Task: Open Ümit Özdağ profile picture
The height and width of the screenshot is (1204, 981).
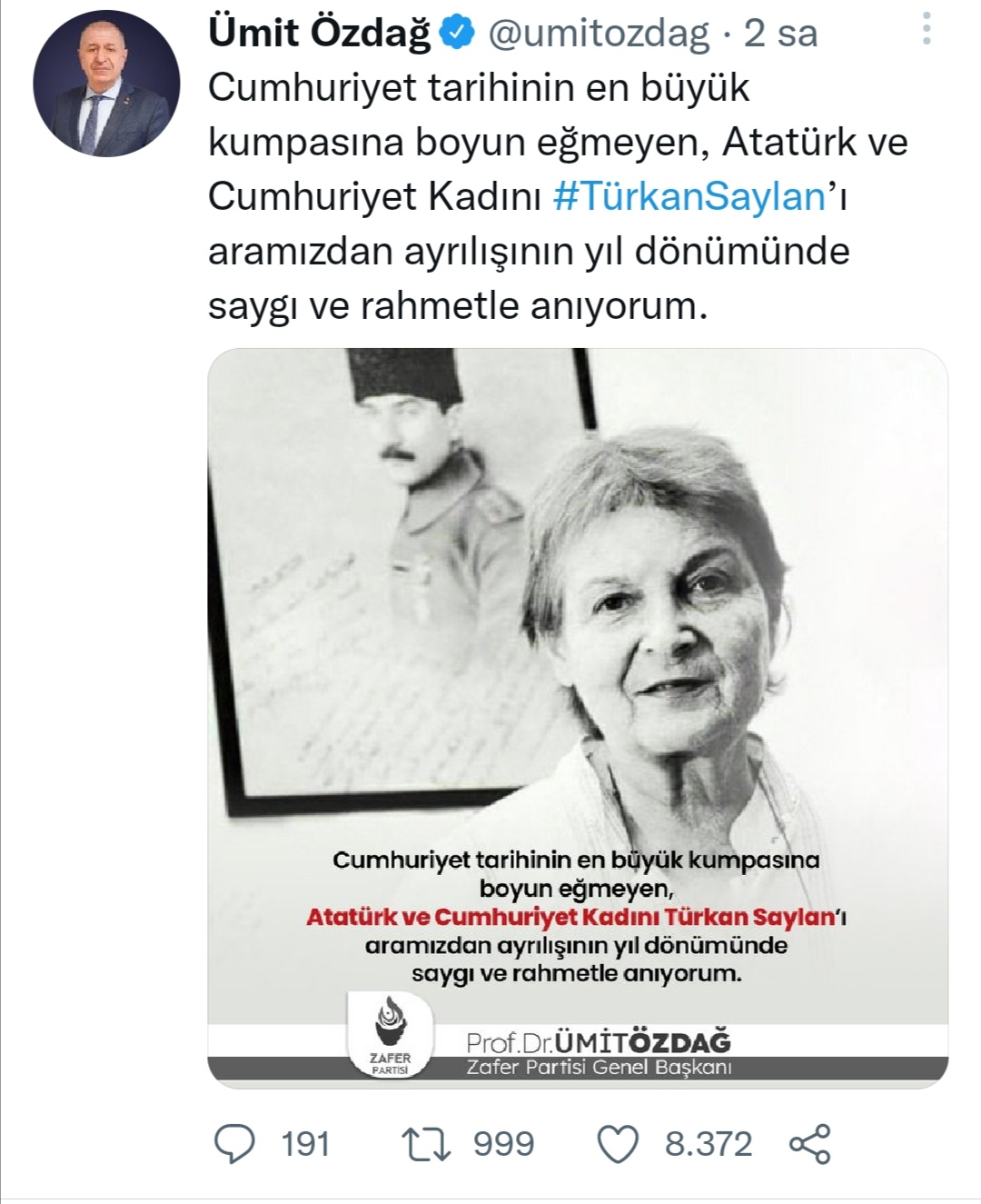Action: 106,84
